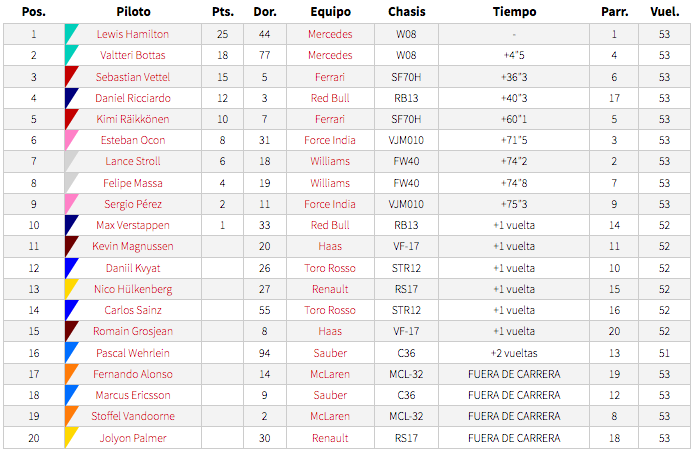Open Valtteri Bottas driver link
Viewport: 693px width, 453px height.
(133, 55)
